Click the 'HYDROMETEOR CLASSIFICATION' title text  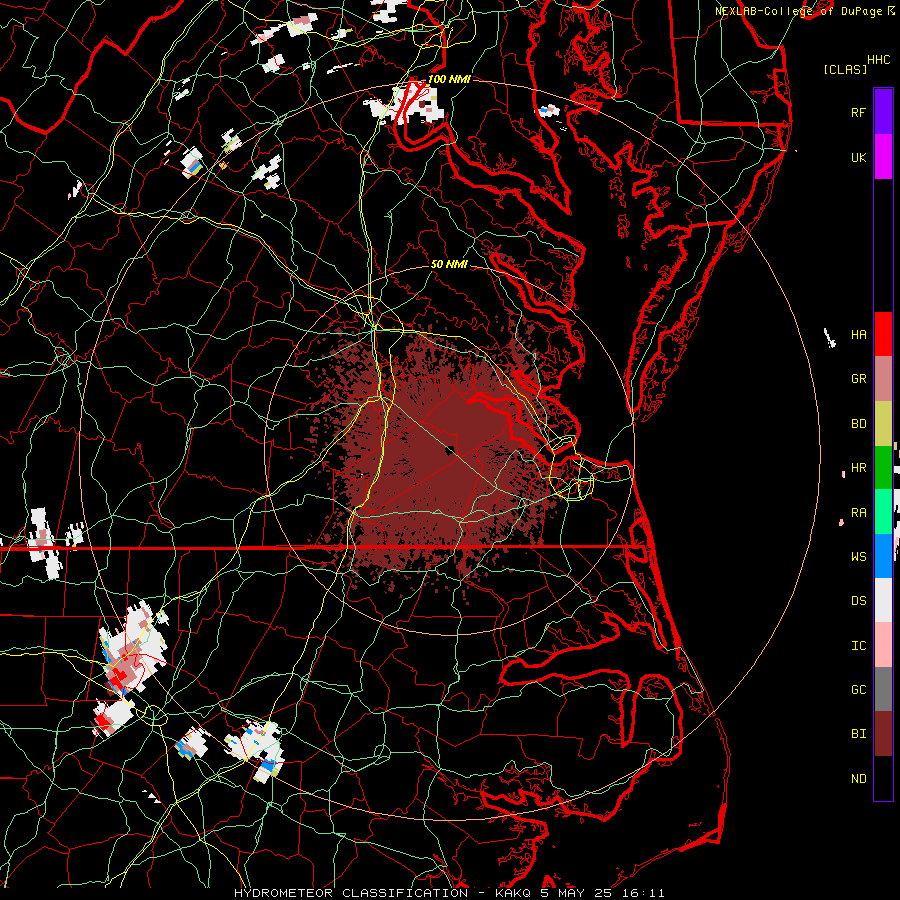351,893
